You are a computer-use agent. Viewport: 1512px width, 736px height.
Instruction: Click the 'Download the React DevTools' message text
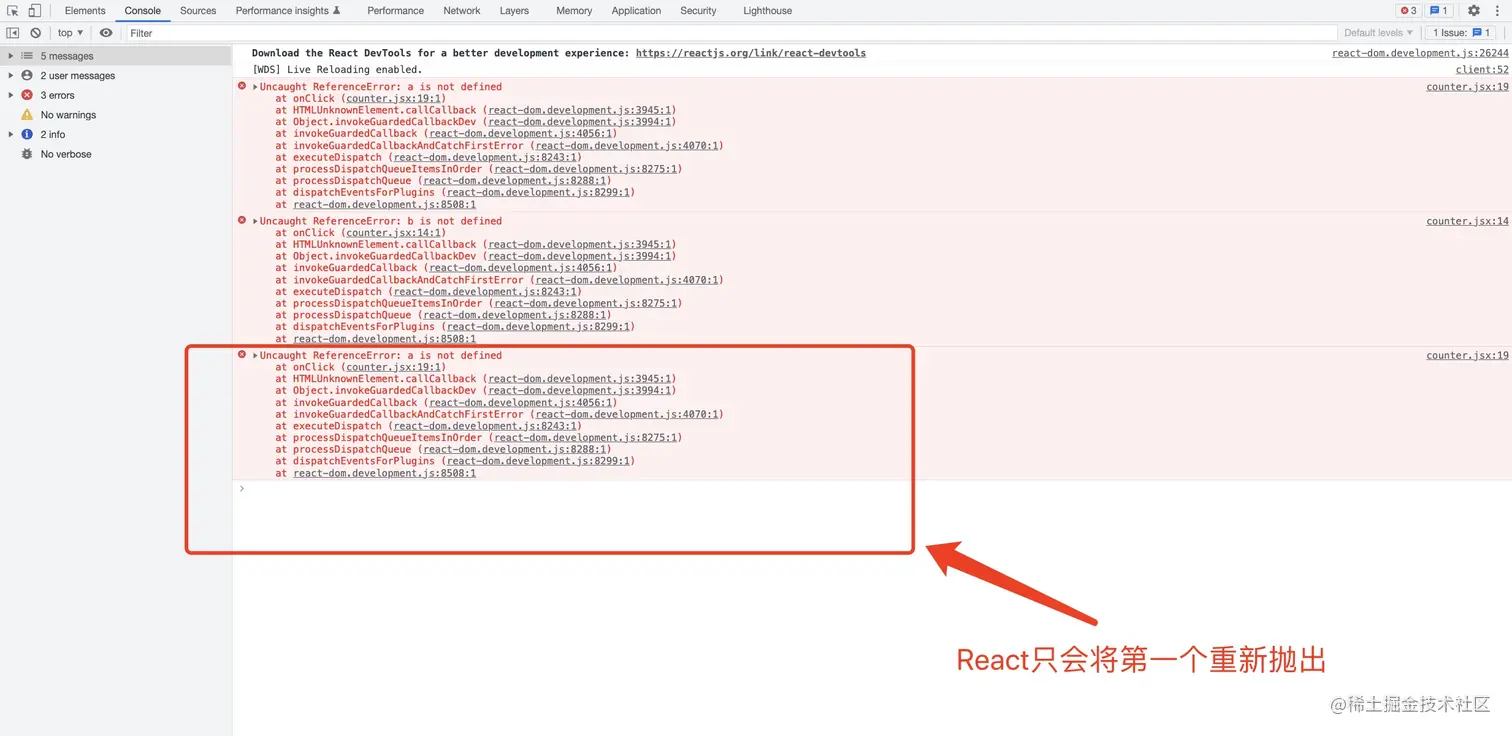click(441, 53)
